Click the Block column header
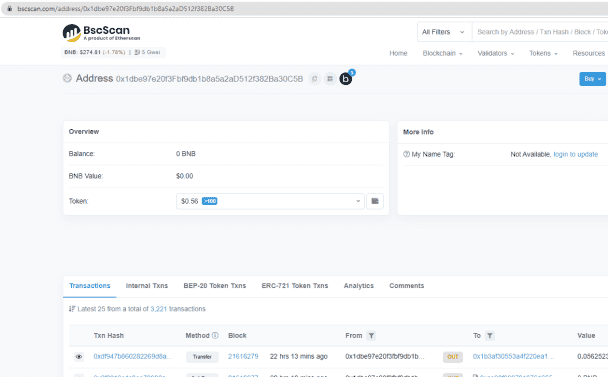This screenshot has width=608, height=377. pyautogui.click(x=237, y=335)
